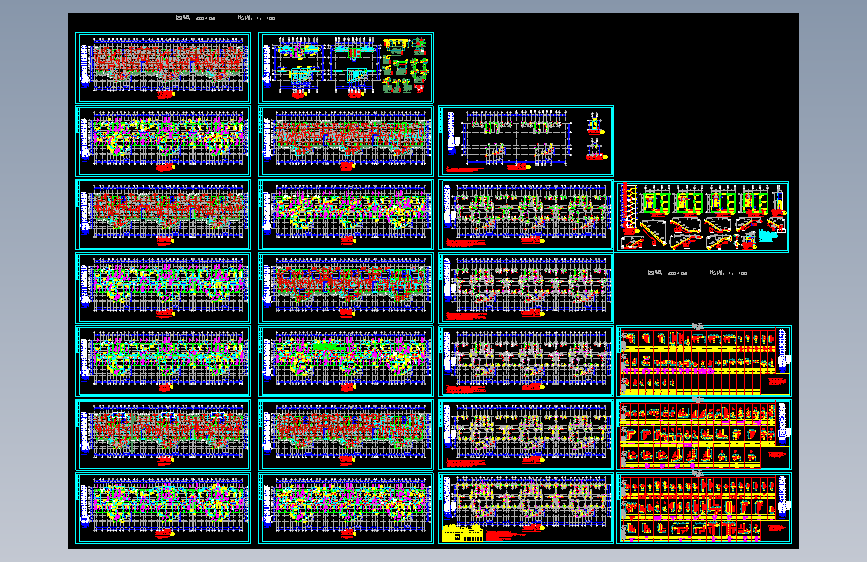Click the yellow elevation block in the bottom plan sheet
867x562 pixels.
(x=463, y=533)
